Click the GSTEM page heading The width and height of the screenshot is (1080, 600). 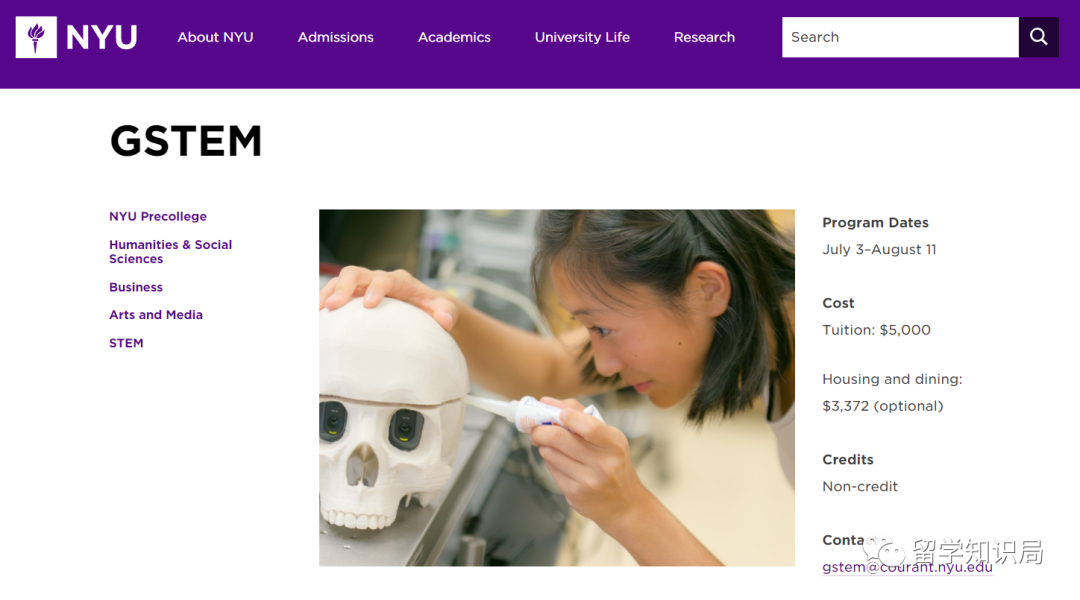point(186,141)
